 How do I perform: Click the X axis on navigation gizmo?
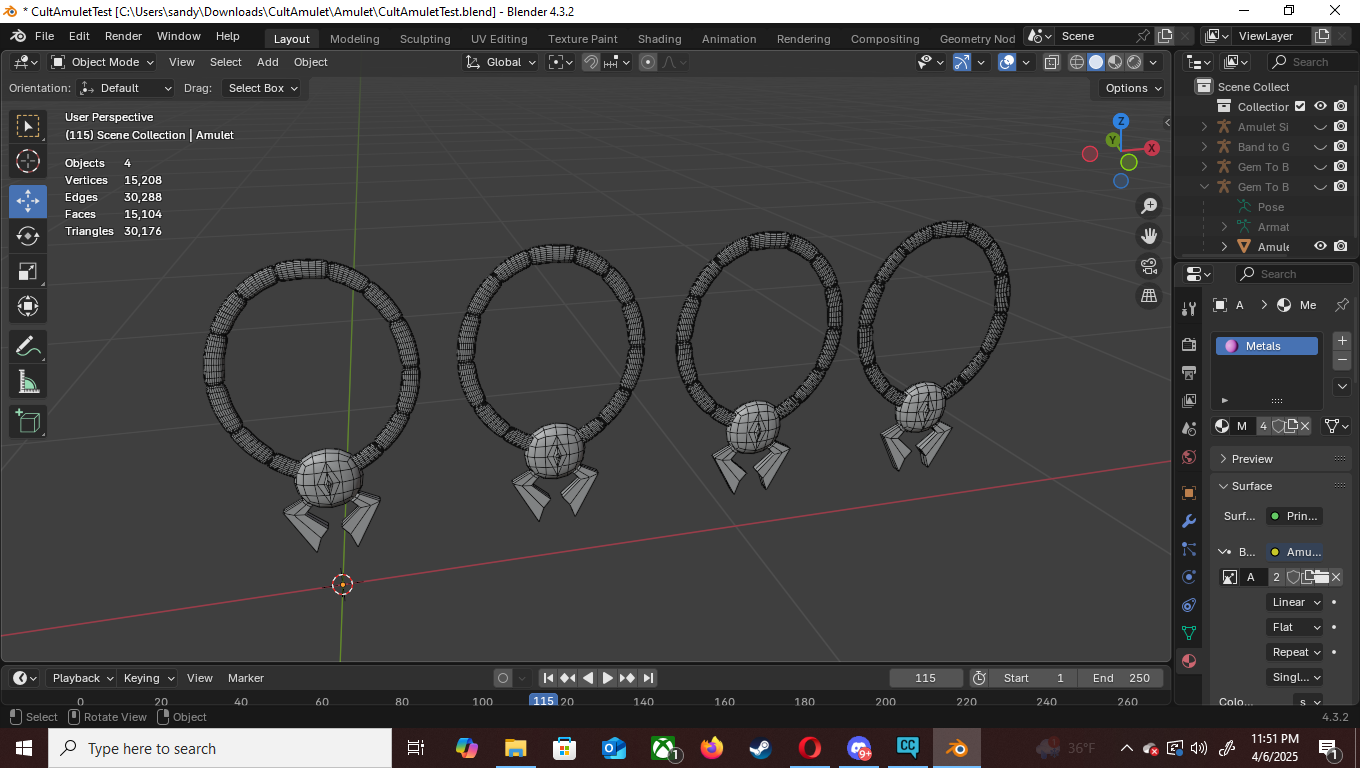(x=1152, y=148)
